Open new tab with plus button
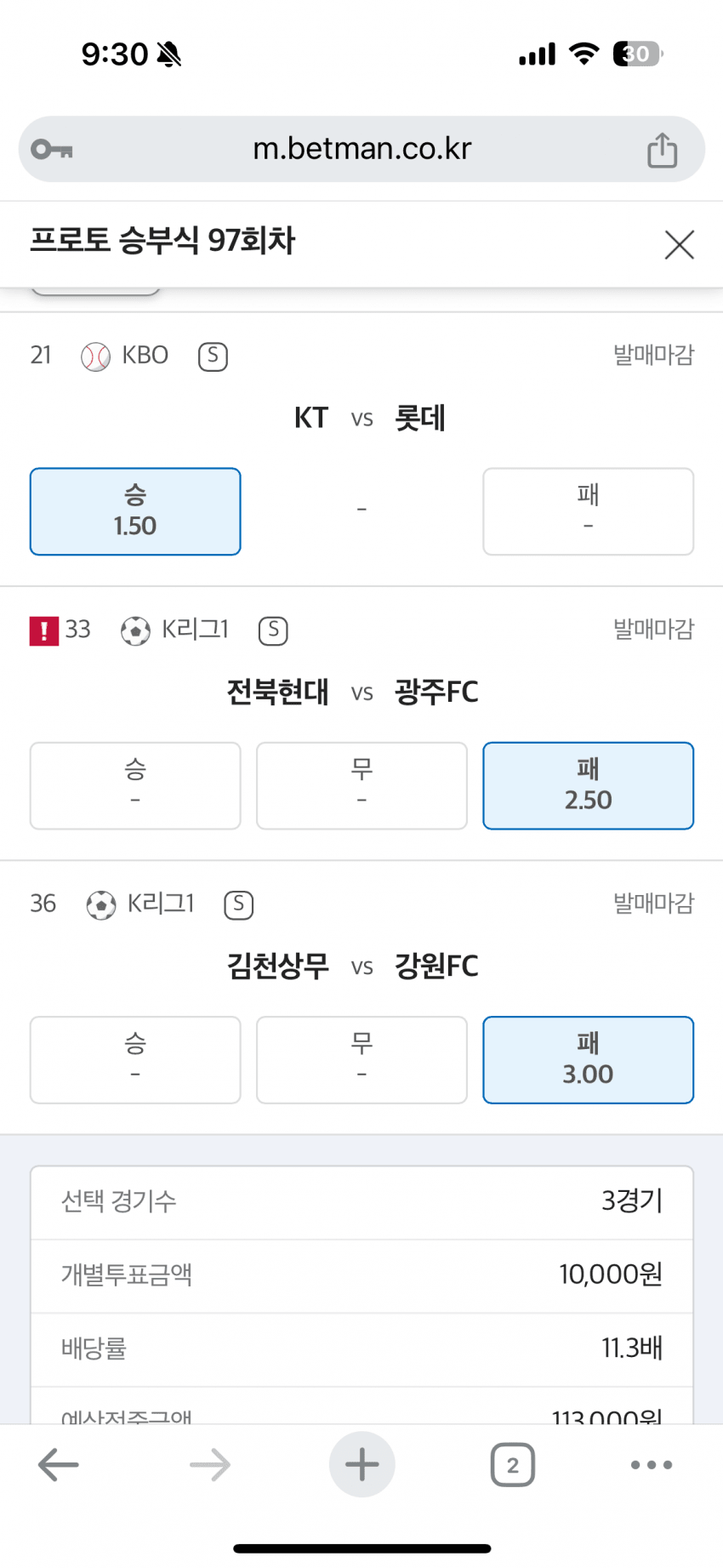Screen dimensions: 723x1568 (361, 1464)
